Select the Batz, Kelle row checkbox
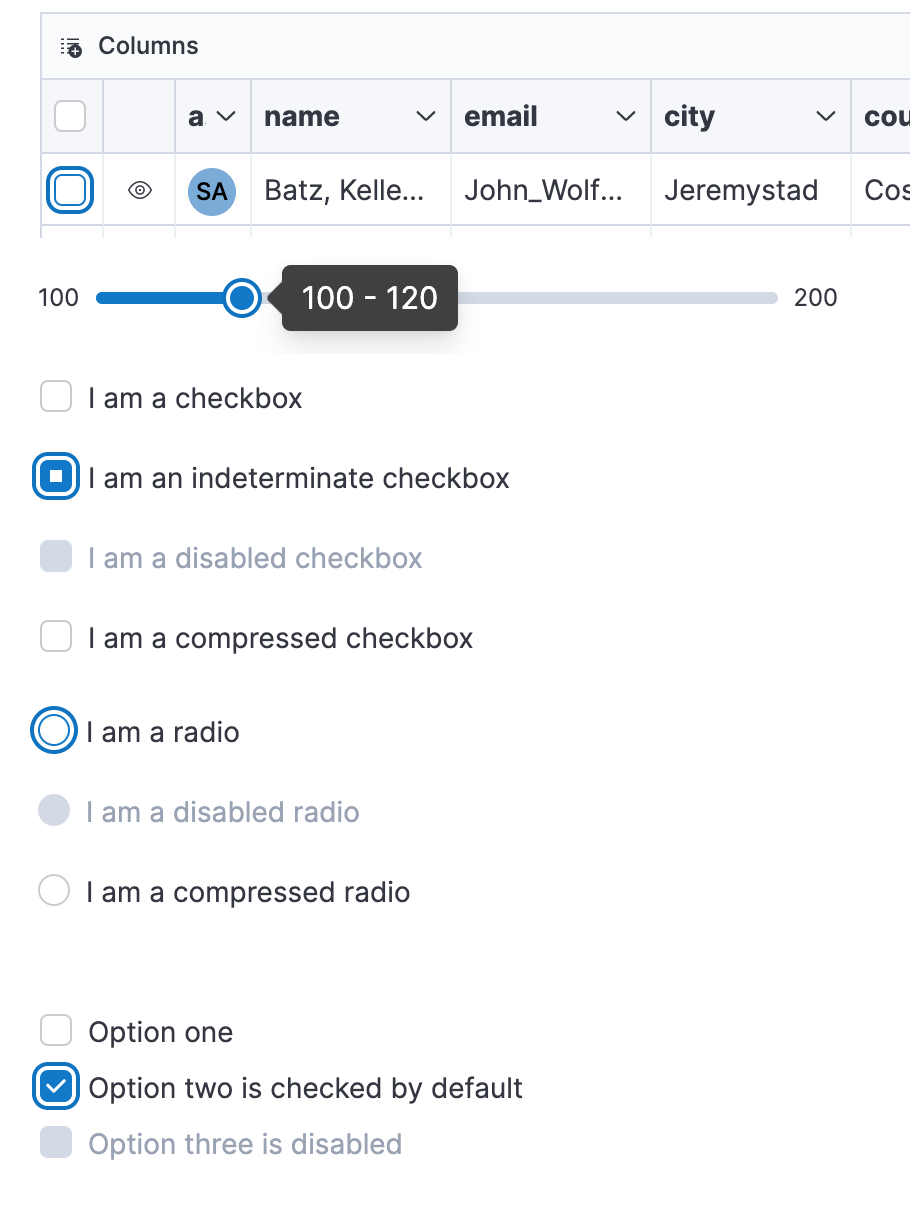The height and width of the screenshot is (1228, 910). [x=70, y=190]
